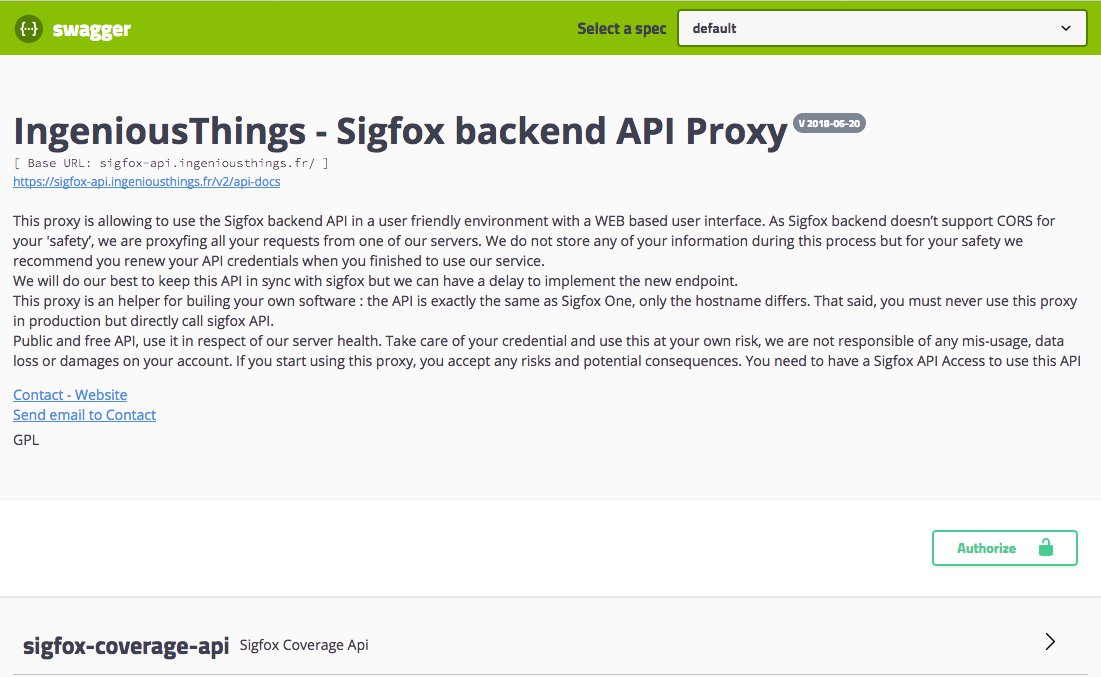Open the Contact - Website link

click(70, 395)
